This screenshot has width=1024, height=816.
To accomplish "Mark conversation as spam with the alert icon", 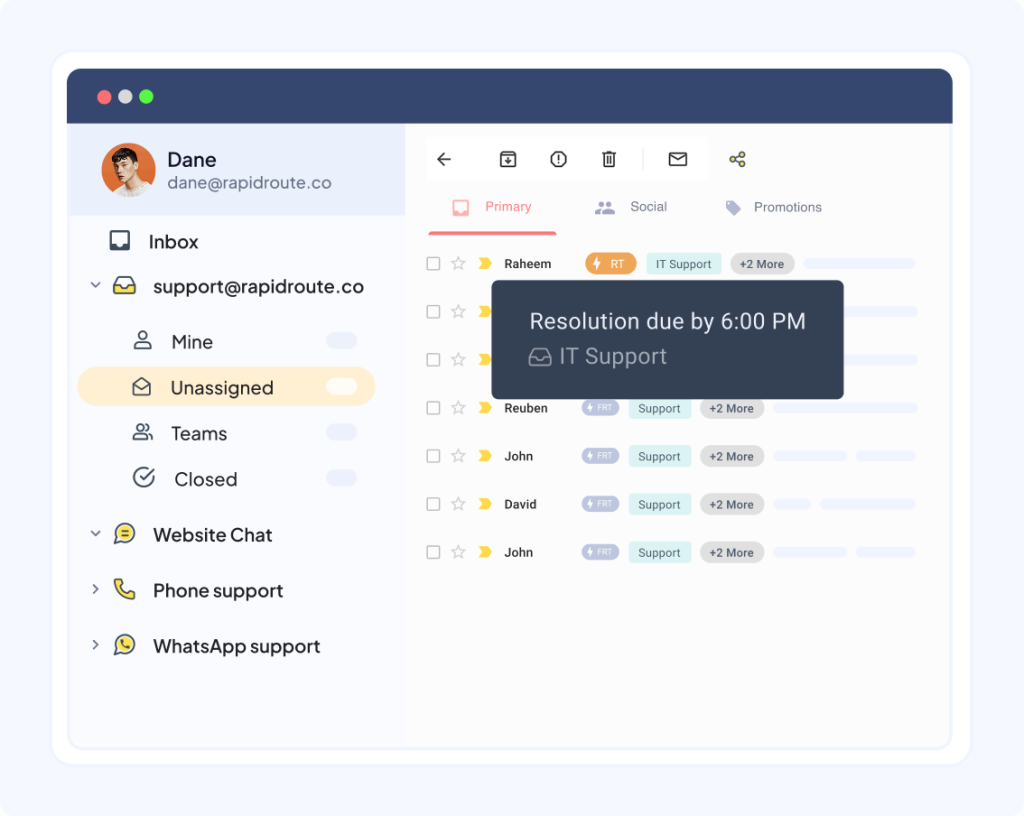I will pyautogui.click(x=558, y=159).
